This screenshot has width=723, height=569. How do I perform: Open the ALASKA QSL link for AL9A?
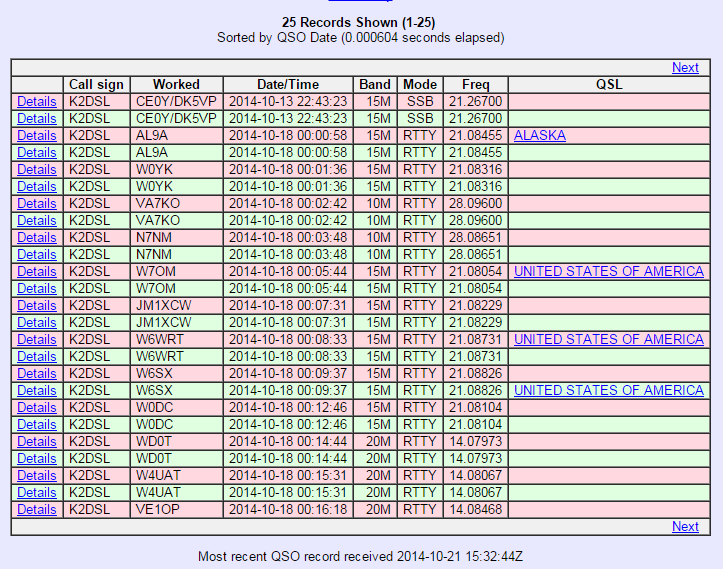tap(539, 136)
